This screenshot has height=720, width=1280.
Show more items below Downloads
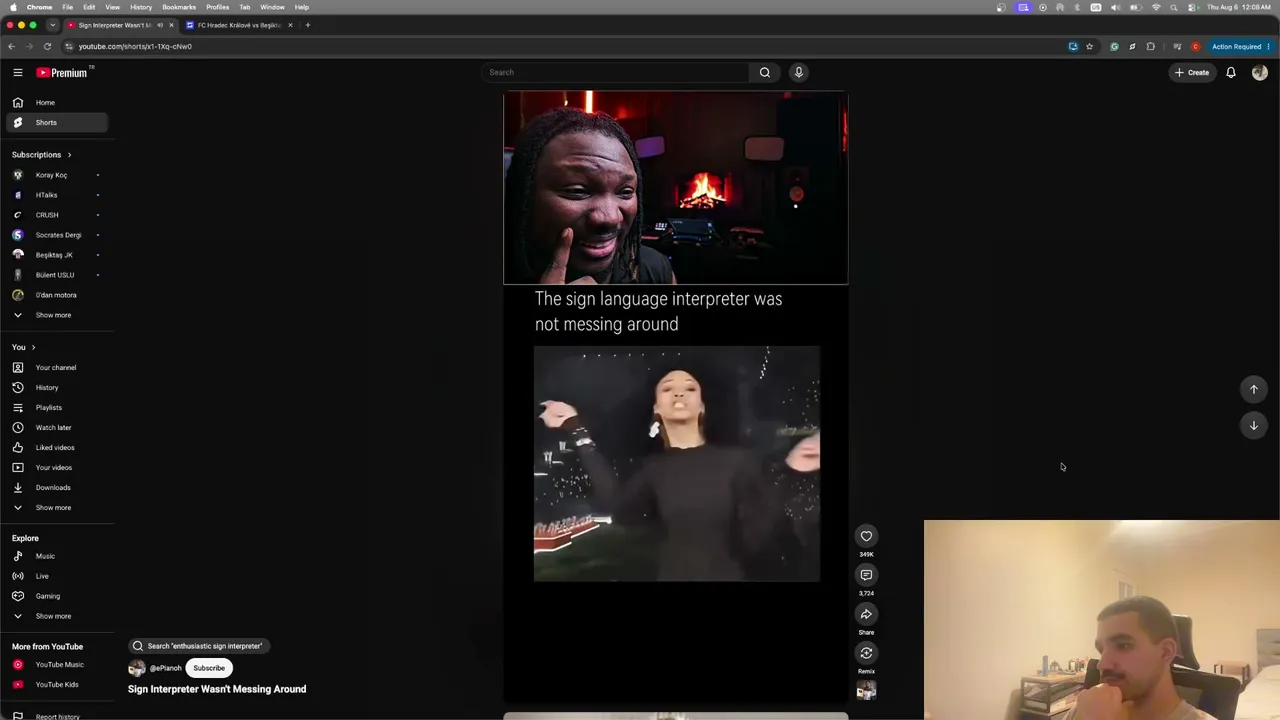coord(56,507)
